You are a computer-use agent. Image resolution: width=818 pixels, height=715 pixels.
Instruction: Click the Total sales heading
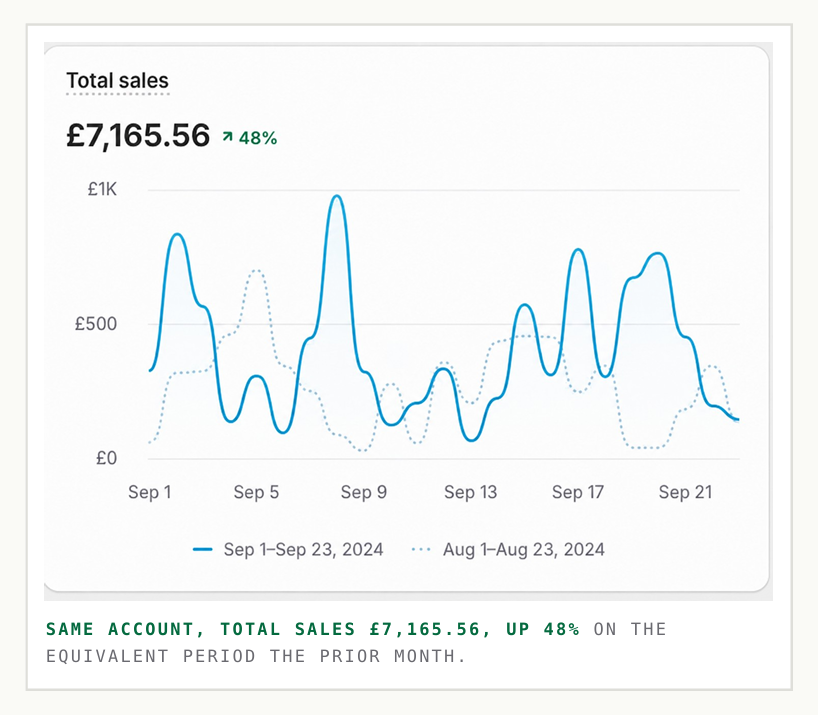(117, 81)
